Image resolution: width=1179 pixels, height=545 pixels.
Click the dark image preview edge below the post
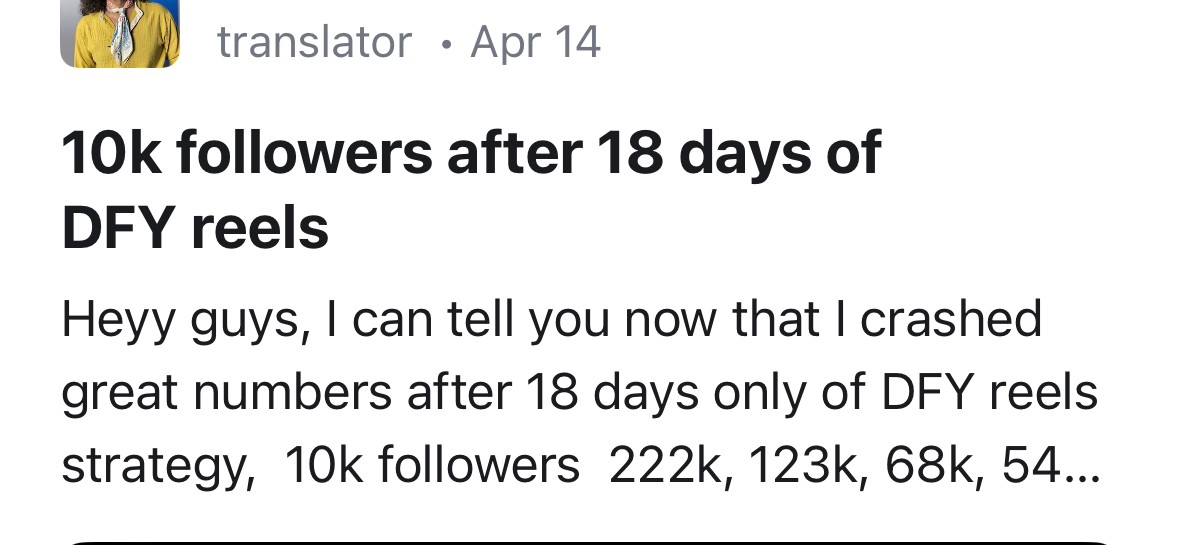coord(590,542)
